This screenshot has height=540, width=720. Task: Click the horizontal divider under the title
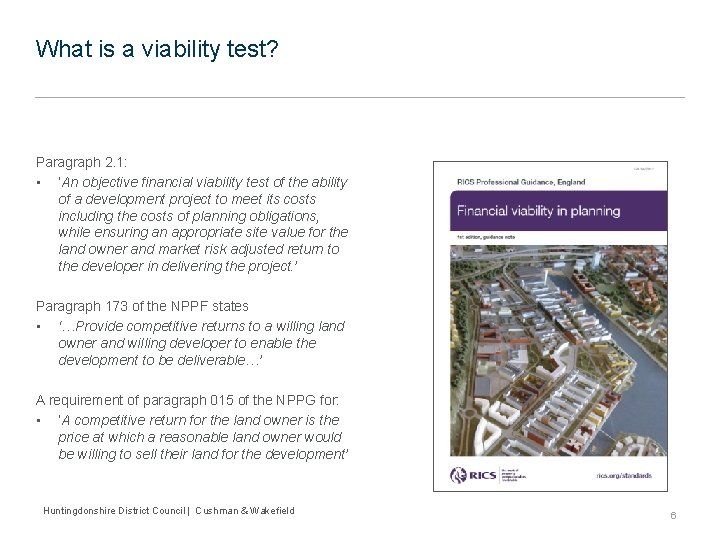pos(360,97)
